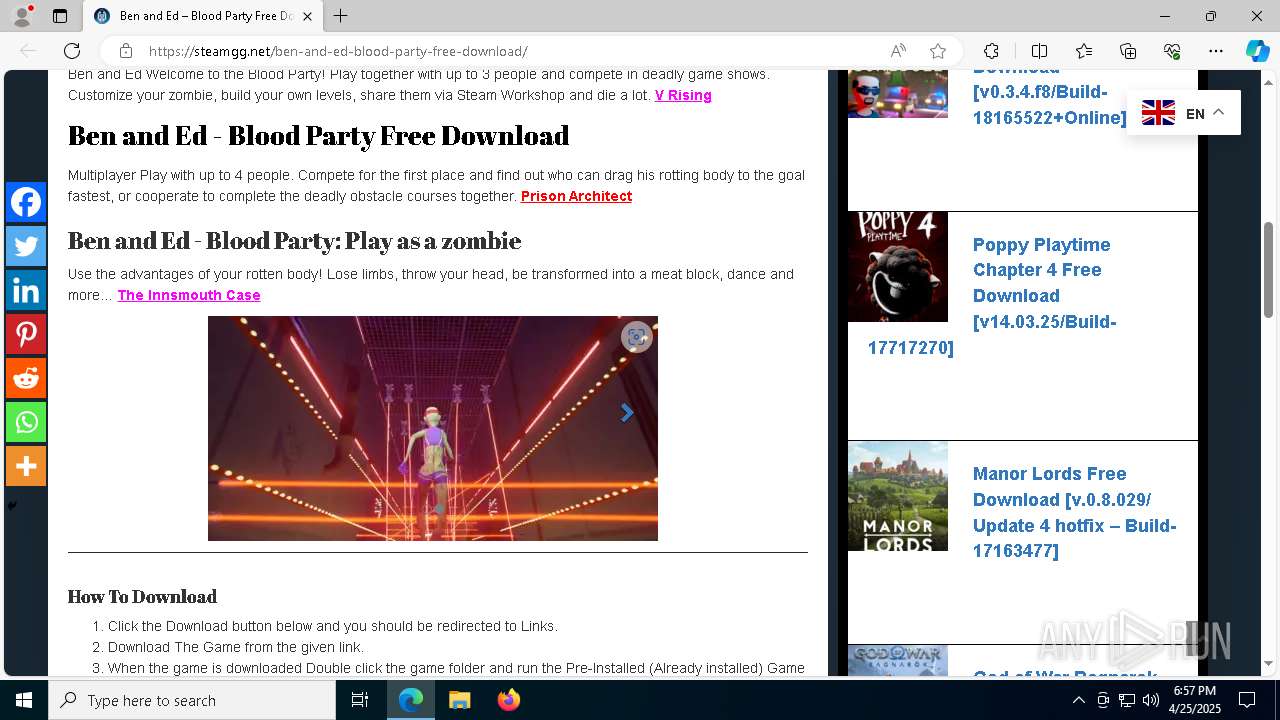Click Build-18165522+Online sidebar link
Image resolution: width=1280 pixels, height=720 pixels.
1049,105
